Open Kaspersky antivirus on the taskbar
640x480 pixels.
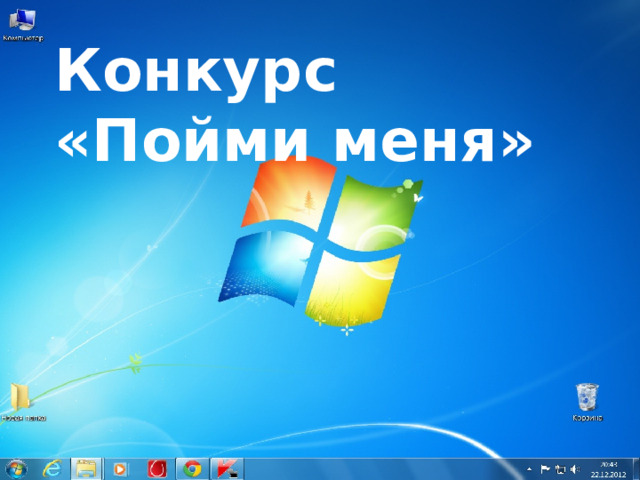tap(227, 469)
